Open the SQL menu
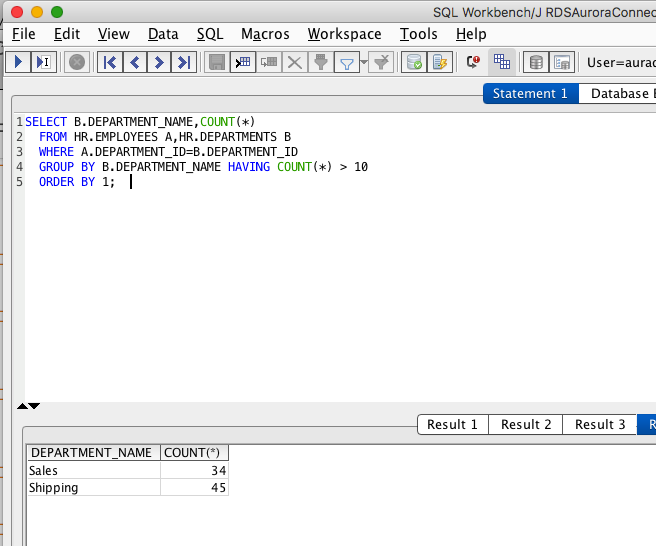Image resolution: width=656 pixels, height=546 pixels. [x=210, y=34]
